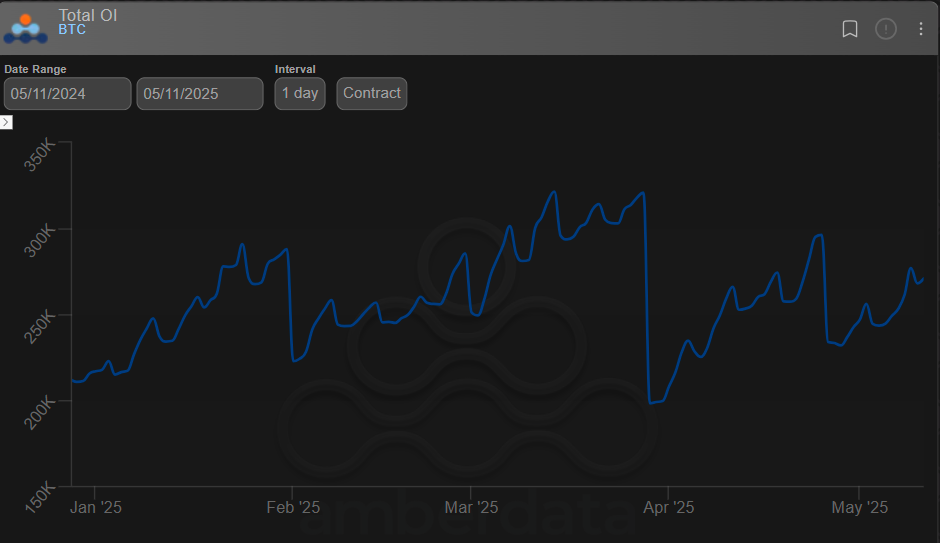This screenshot has height=543, width=940.
Task: Click the 200K y-axis label
Action: (40, 413)
